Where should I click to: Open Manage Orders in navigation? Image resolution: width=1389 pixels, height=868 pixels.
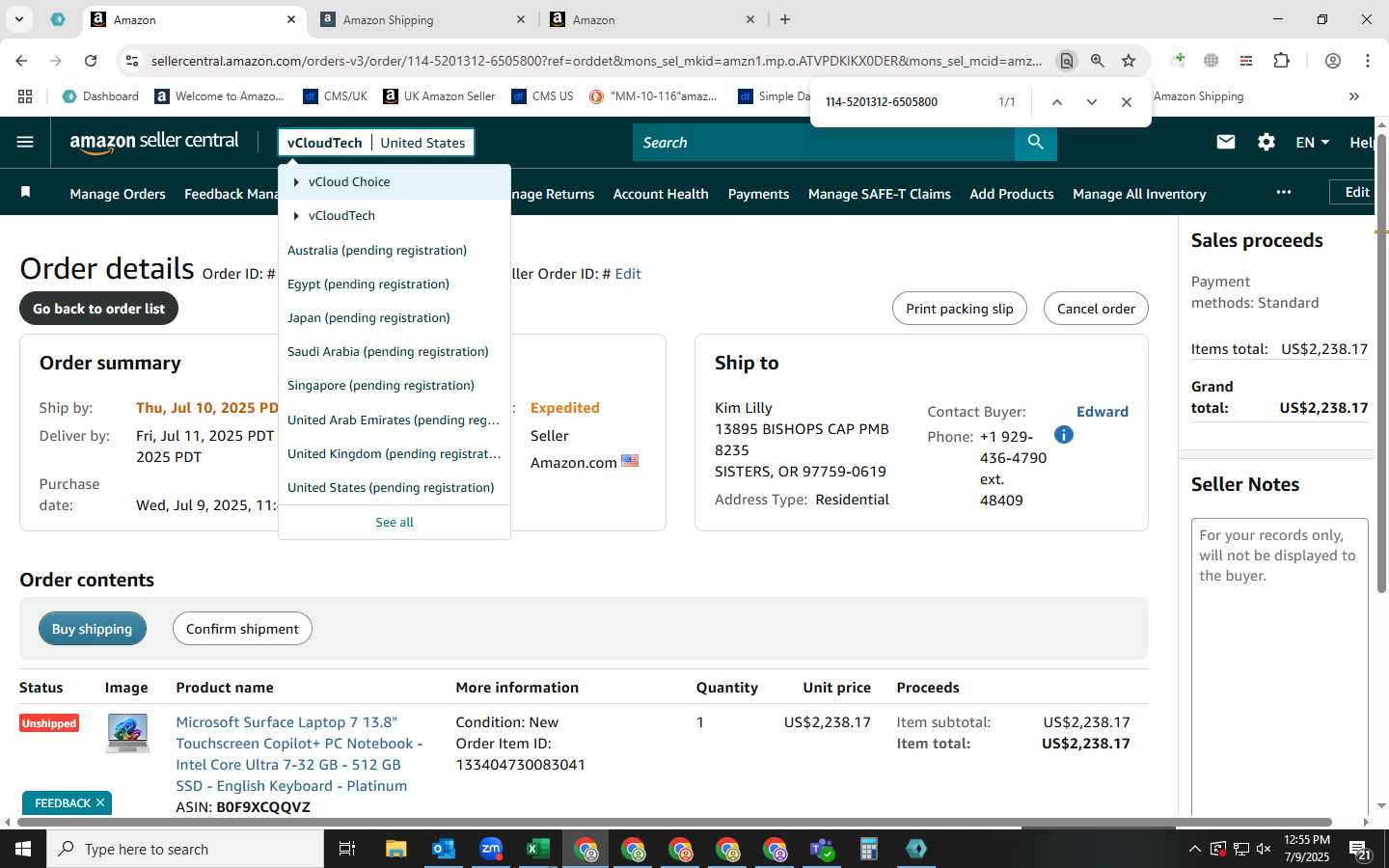click(x=118, y=194)
